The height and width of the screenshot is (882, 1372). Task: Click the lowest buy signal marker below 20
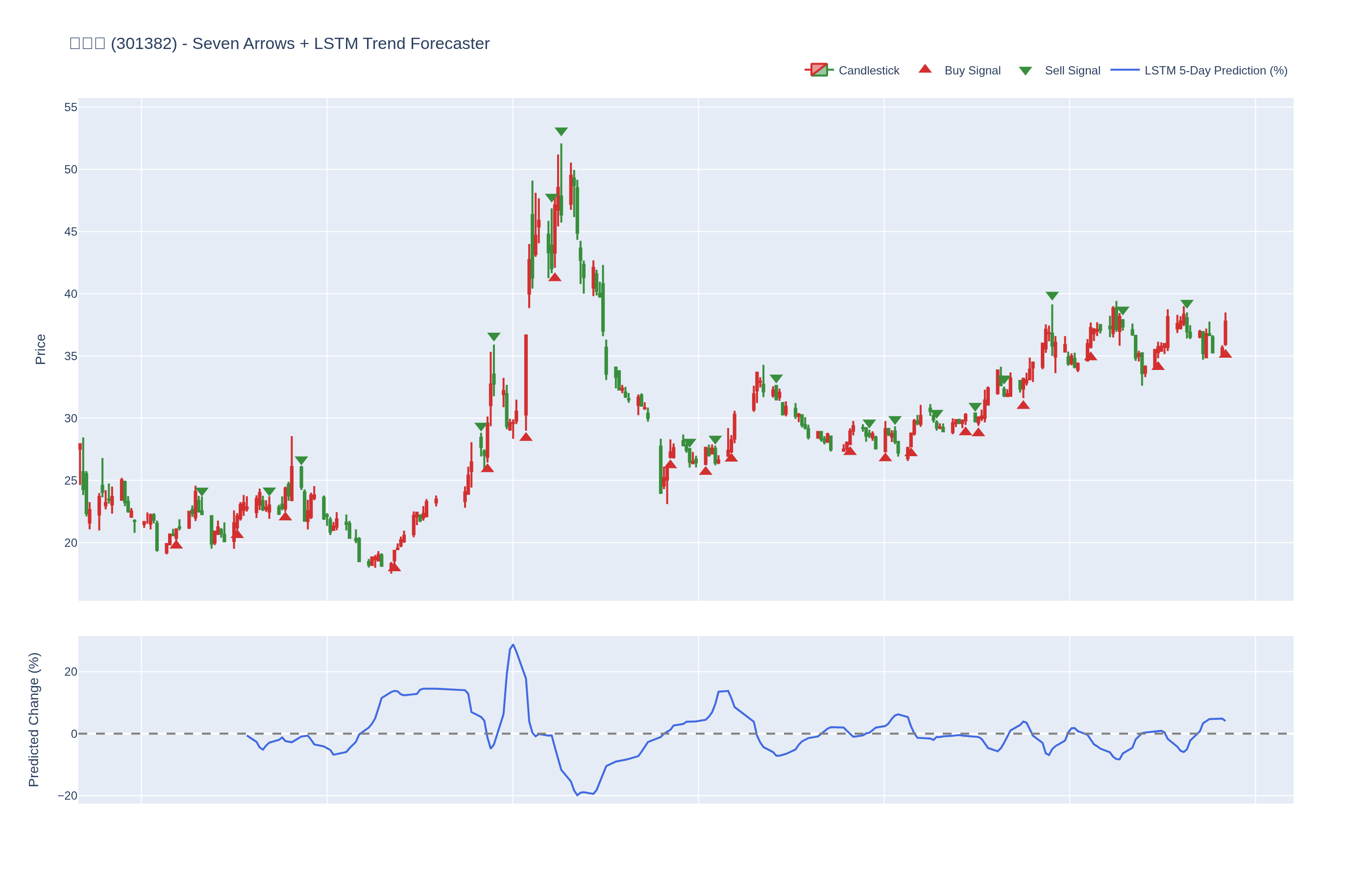394,567
